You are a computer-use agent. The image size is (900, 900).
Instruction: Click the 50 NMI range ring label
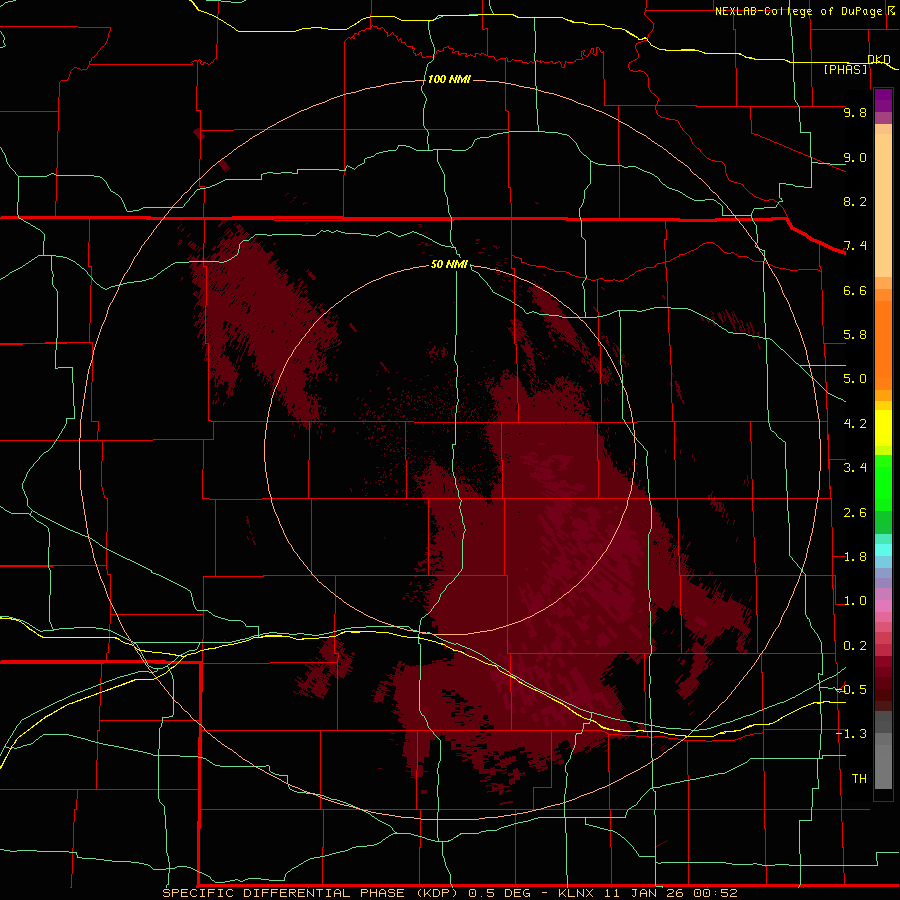[x=449, y=264]
